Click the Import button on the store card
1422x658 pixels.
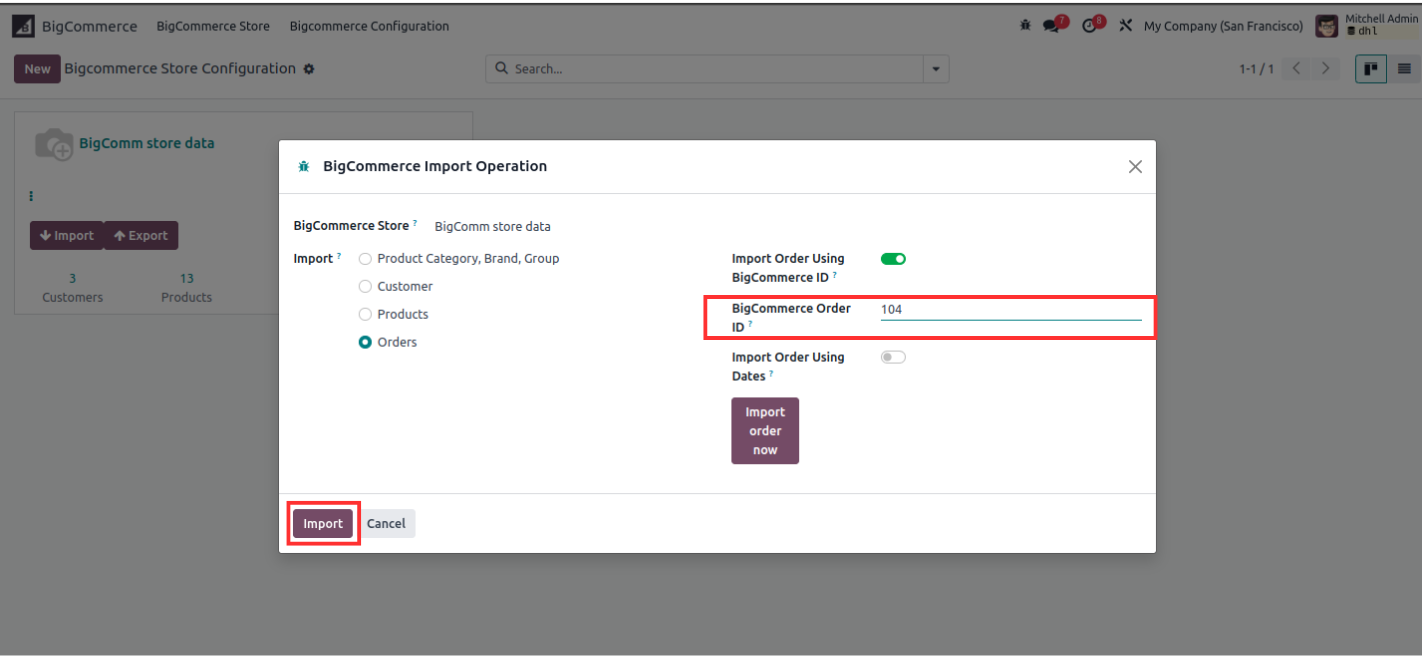click(x=67, y=236)
